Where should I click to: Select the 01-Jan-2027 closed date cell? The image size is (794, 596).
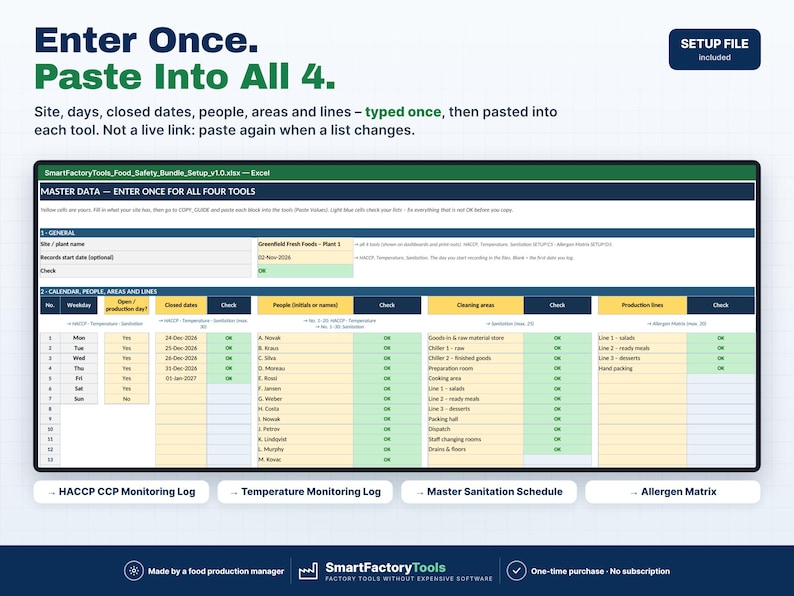pyautogui.click(x=181, y=378)
